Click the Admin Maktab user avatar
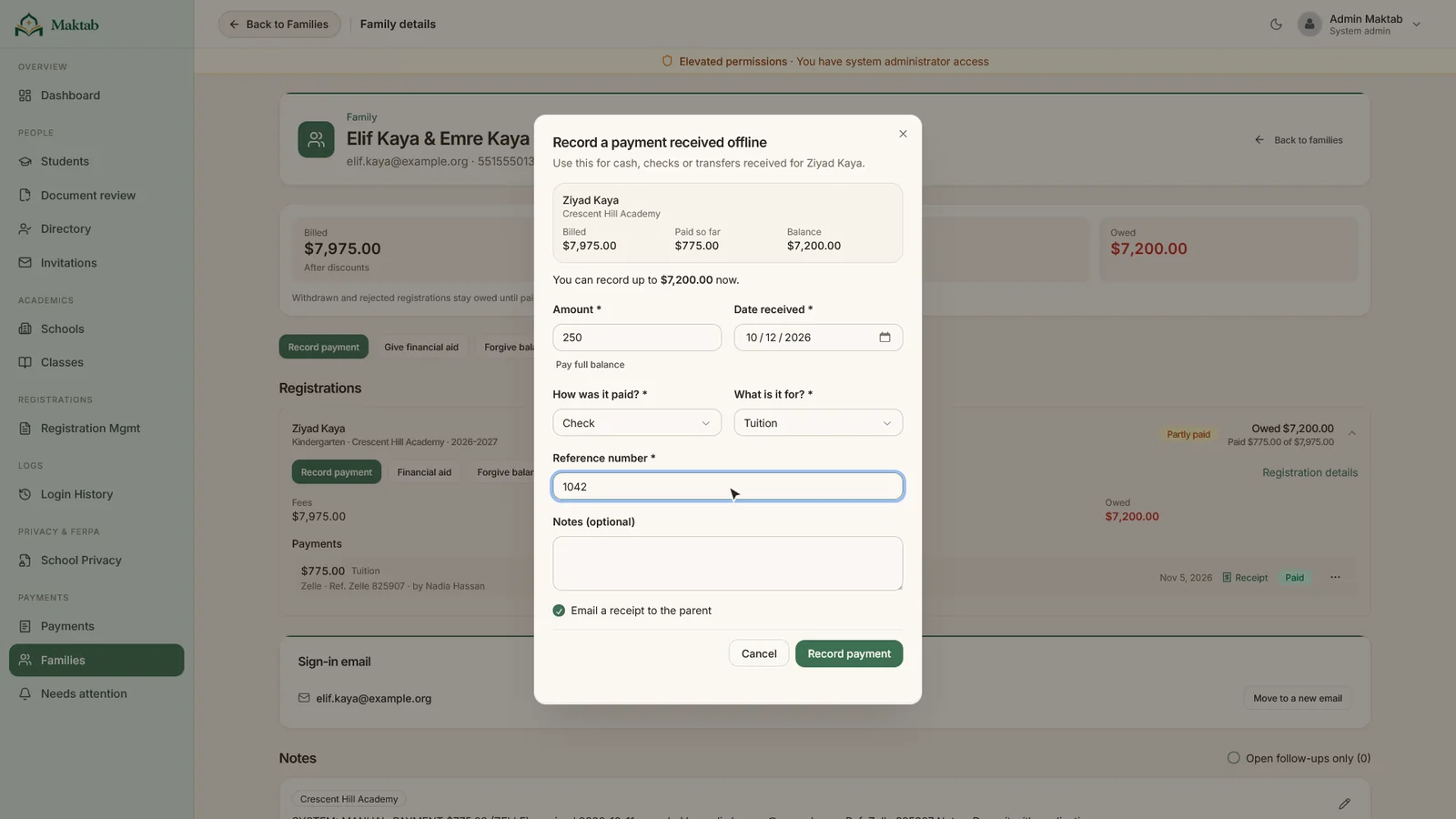 pos(1309,25)
